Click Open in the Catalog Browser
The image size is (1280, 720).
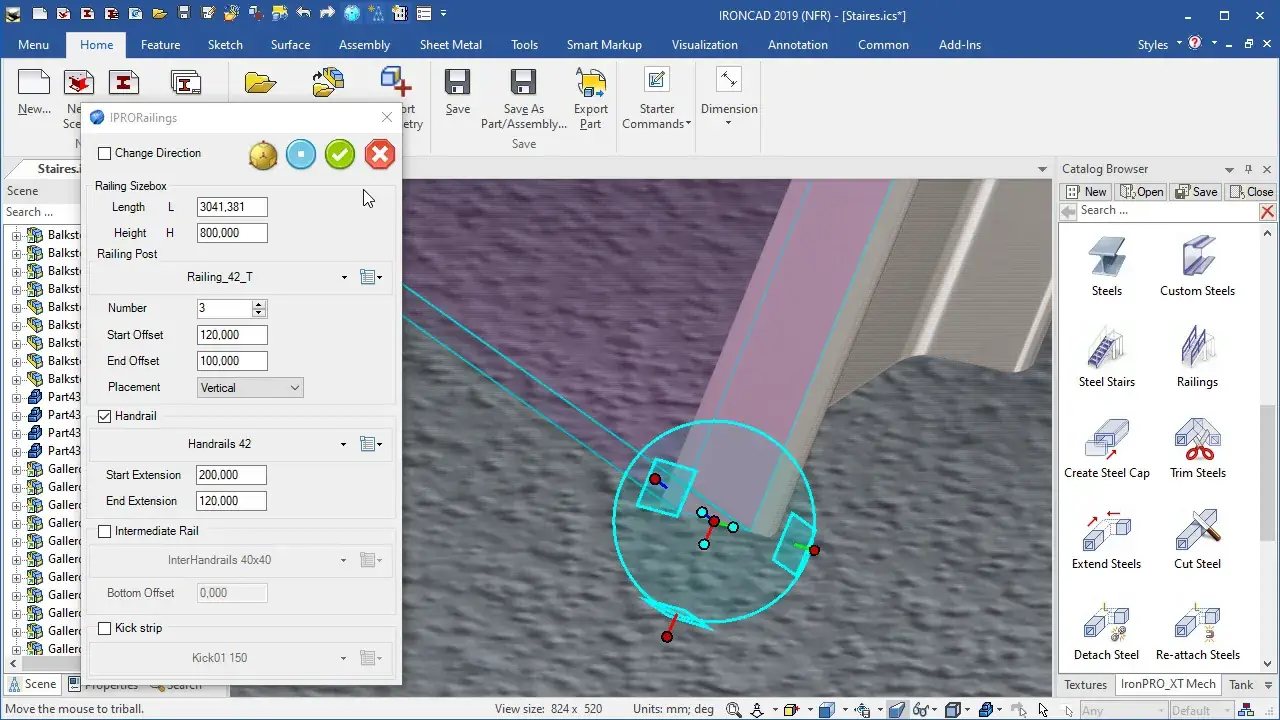point(1141,192)
